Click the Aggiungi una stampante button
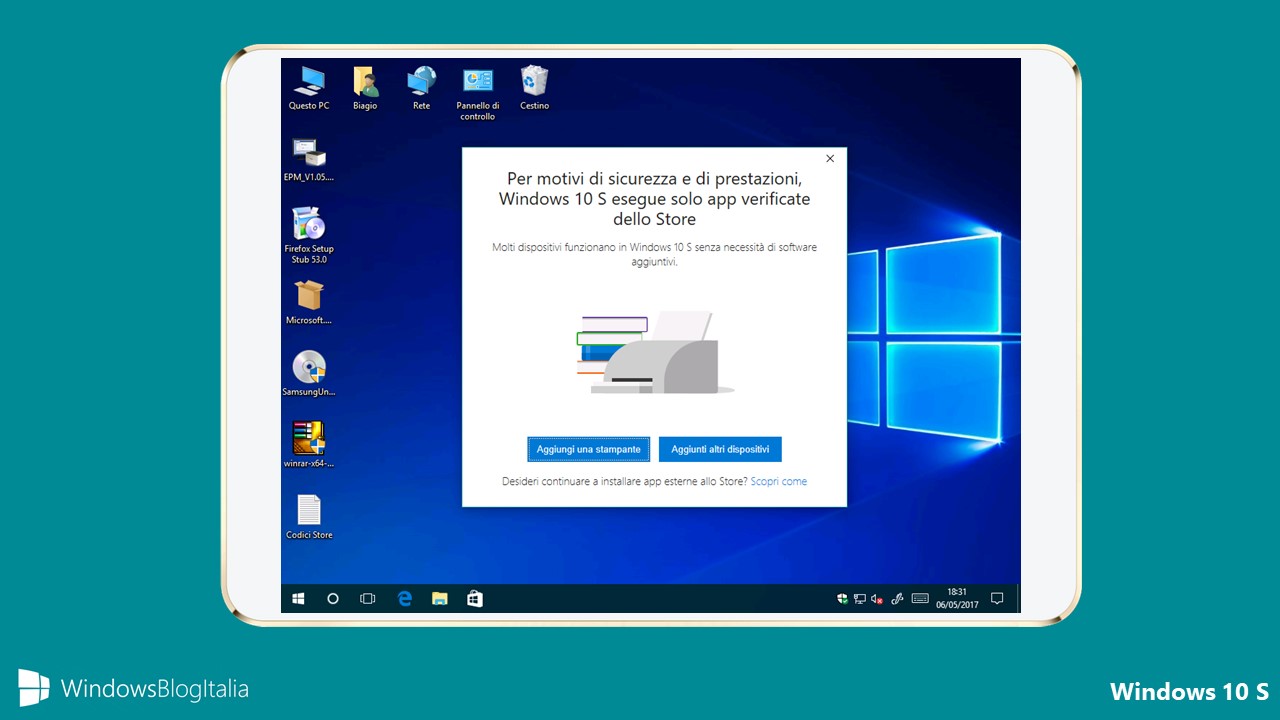 coord(589,450)
